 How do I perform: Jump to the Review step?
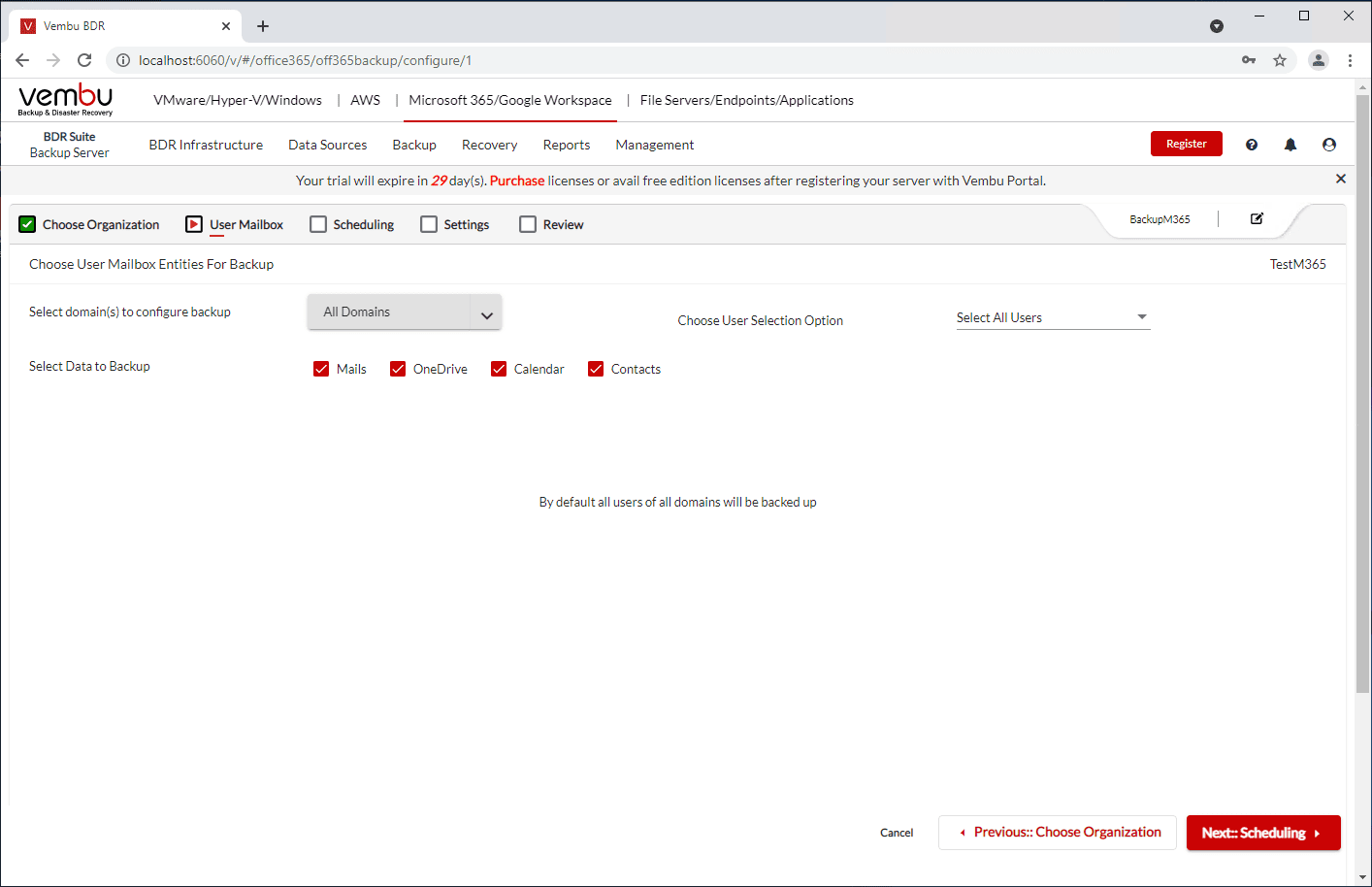[x=552, y=224]
